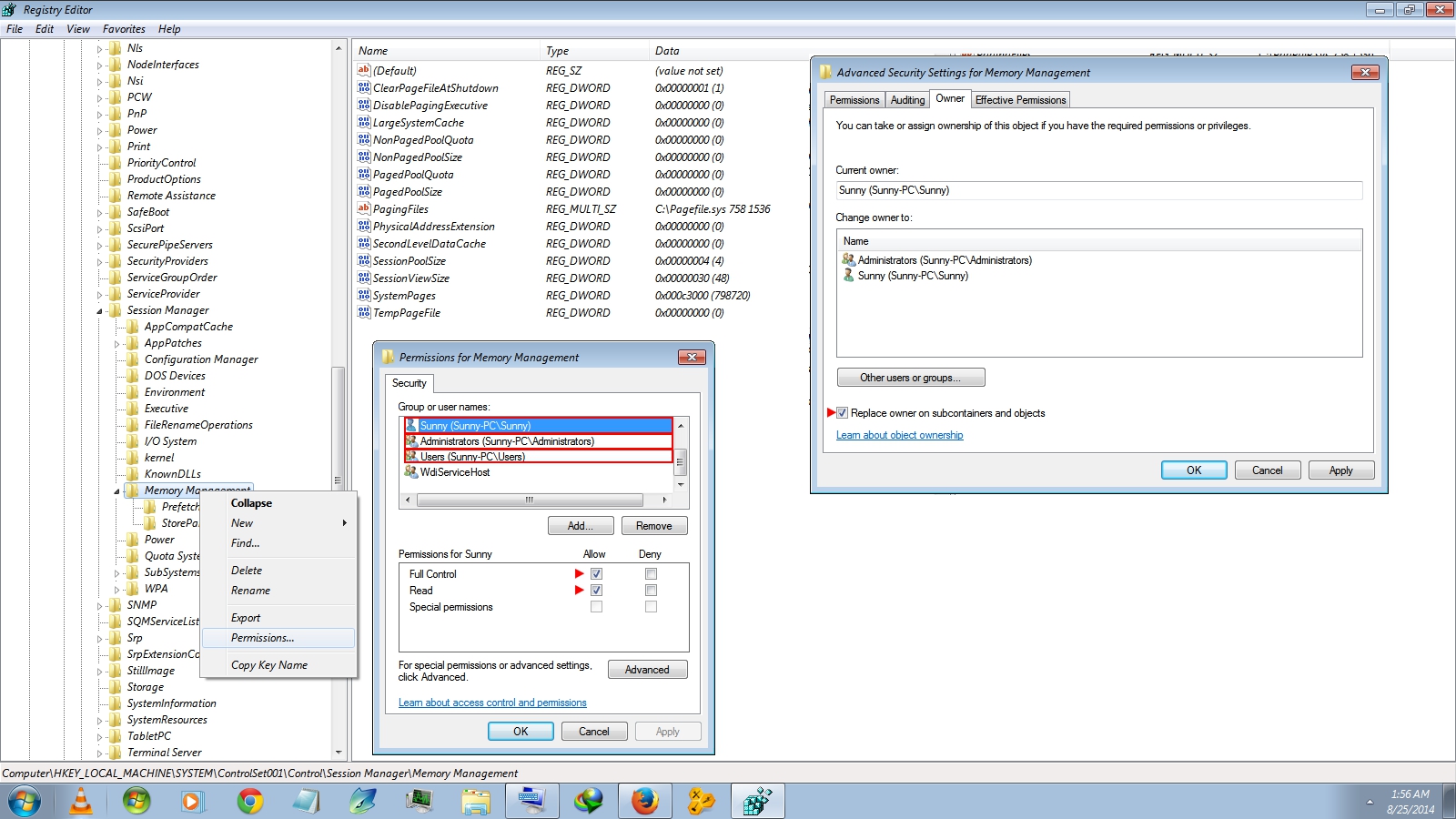Image resolution: width=1456 pixels, height=819 pixels.
Task: Uncheck Replace owner on subcontainers and objects
Action: coord(843,413)
